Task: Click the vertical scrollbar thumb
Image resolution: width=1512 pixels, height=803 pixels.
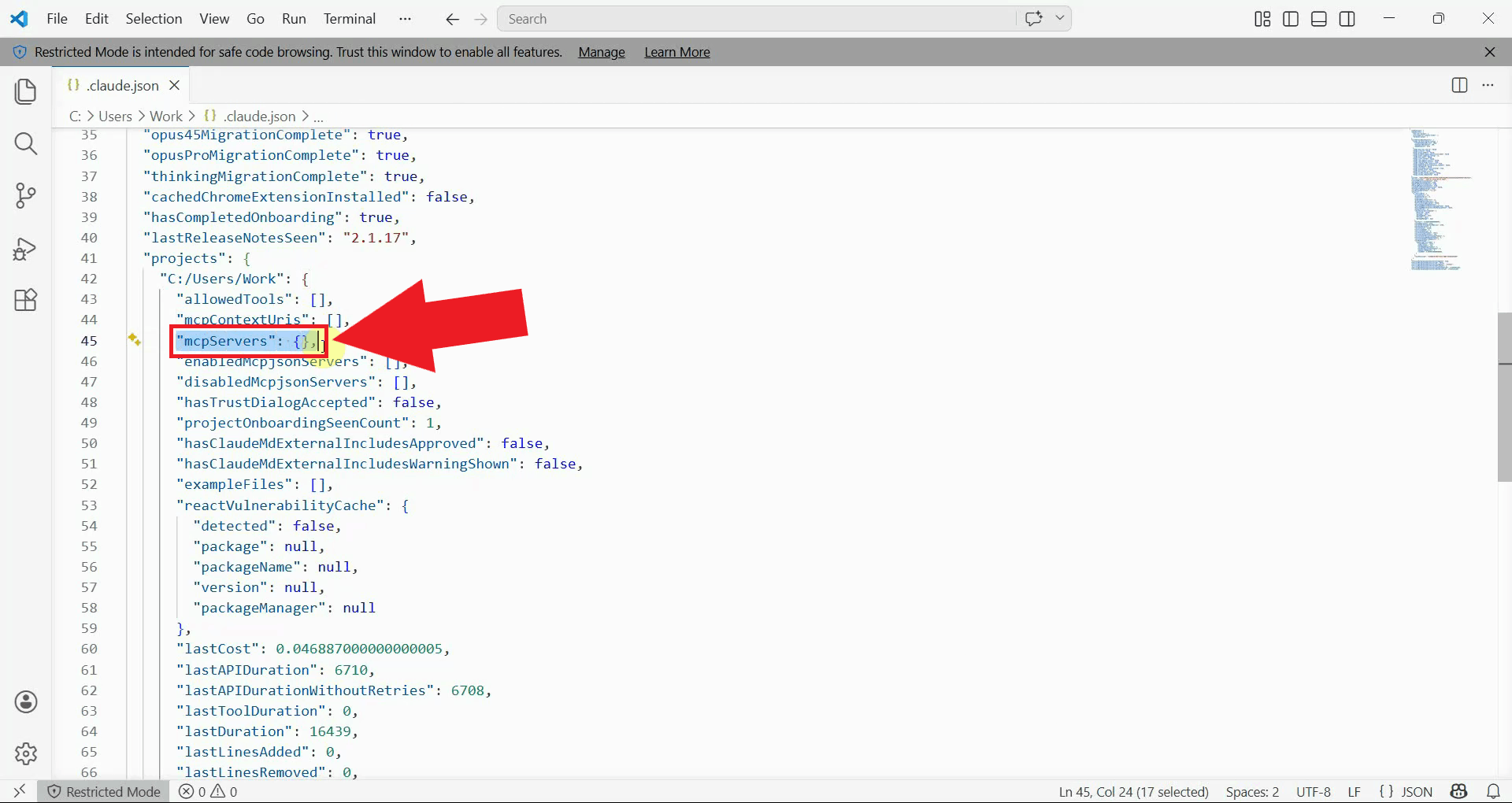Action: point(1504,397)
